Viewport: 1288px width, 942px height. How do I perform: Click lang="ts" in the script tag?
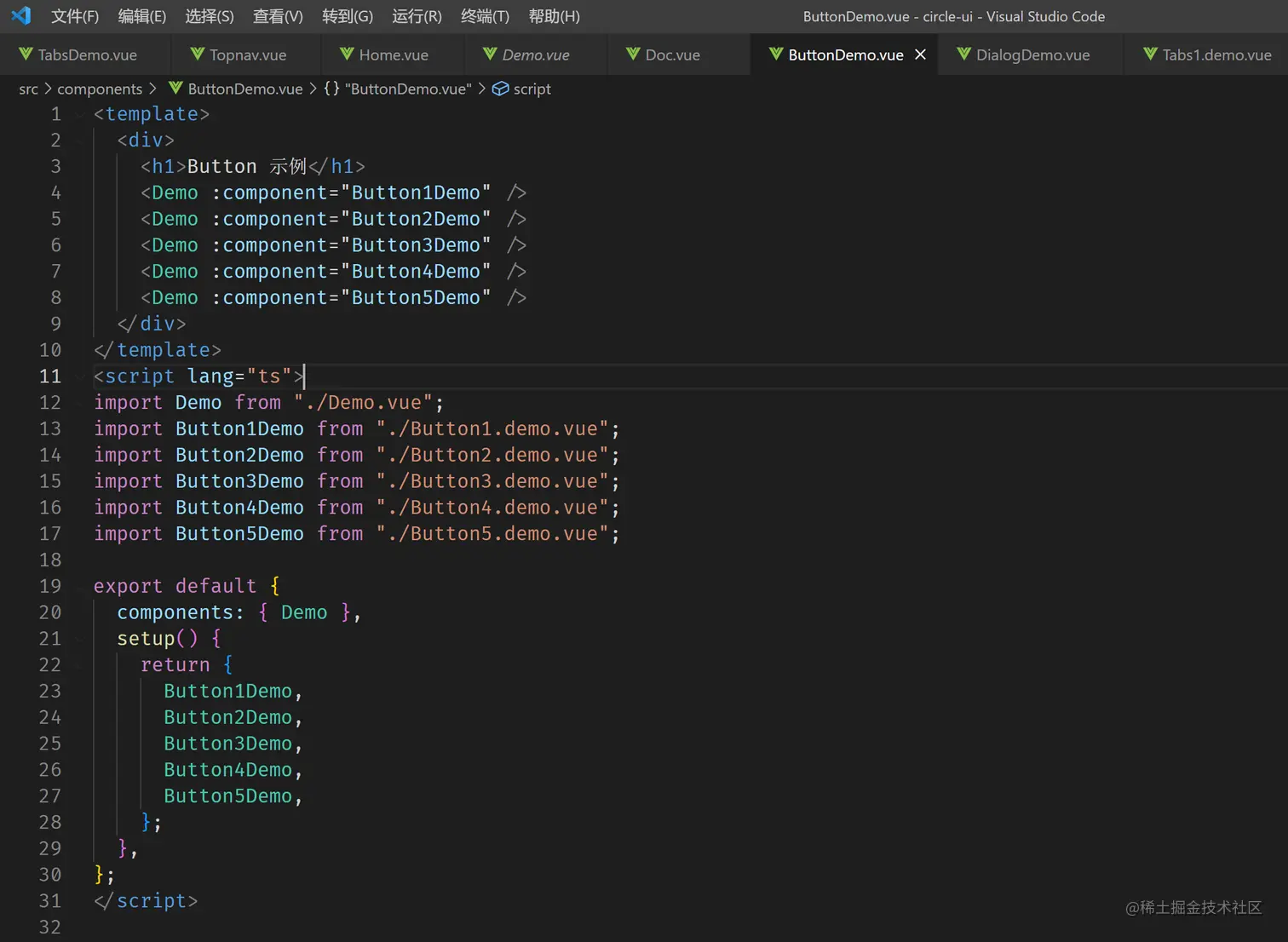point(239,376)
